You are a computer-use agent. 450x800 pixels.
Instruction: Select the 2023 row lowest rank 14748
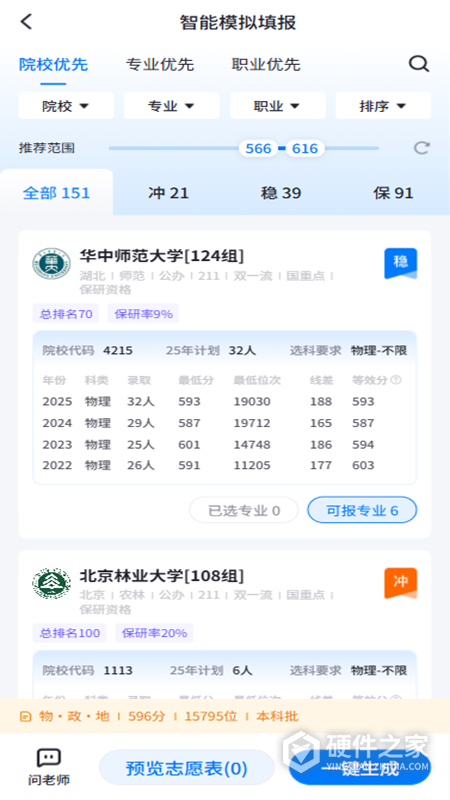point(252,444)
